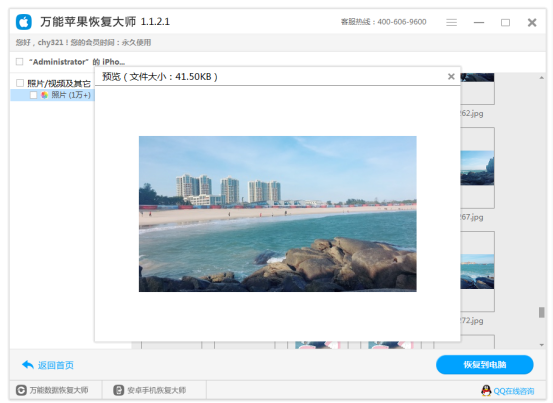The image size is (553, 403).
Task: Select the thumbnail above 72.jpg
Action: (x=478, y=271)
